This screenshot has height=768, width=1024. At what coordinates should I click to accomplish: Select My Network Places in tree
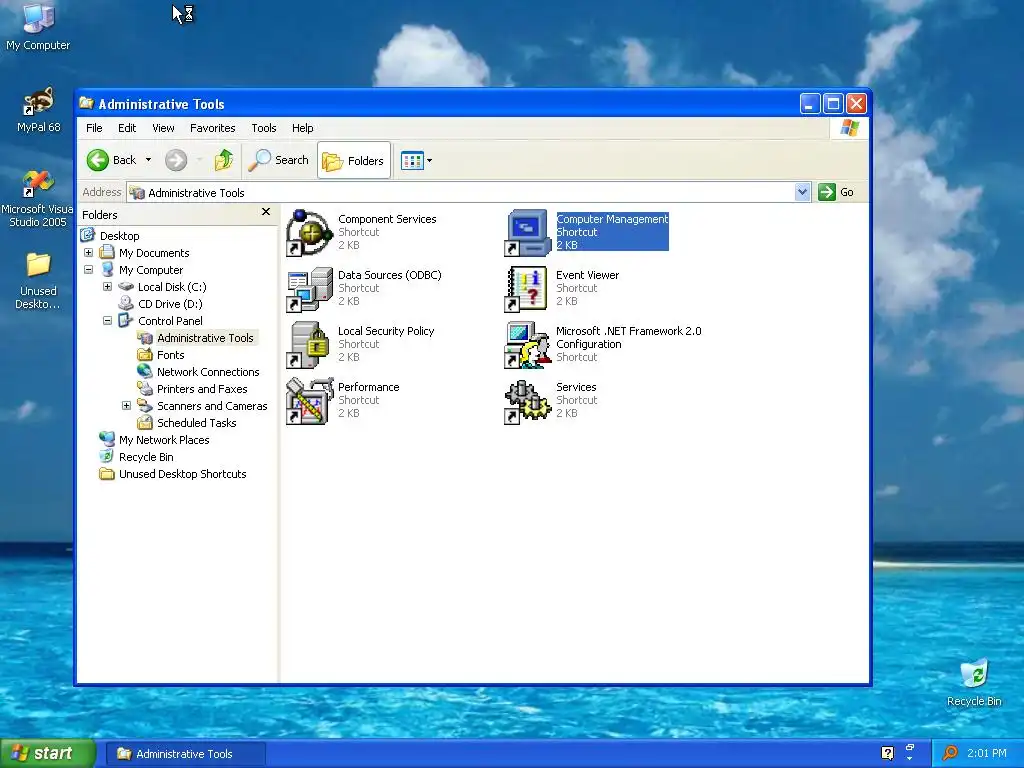[x=164, y=440]
